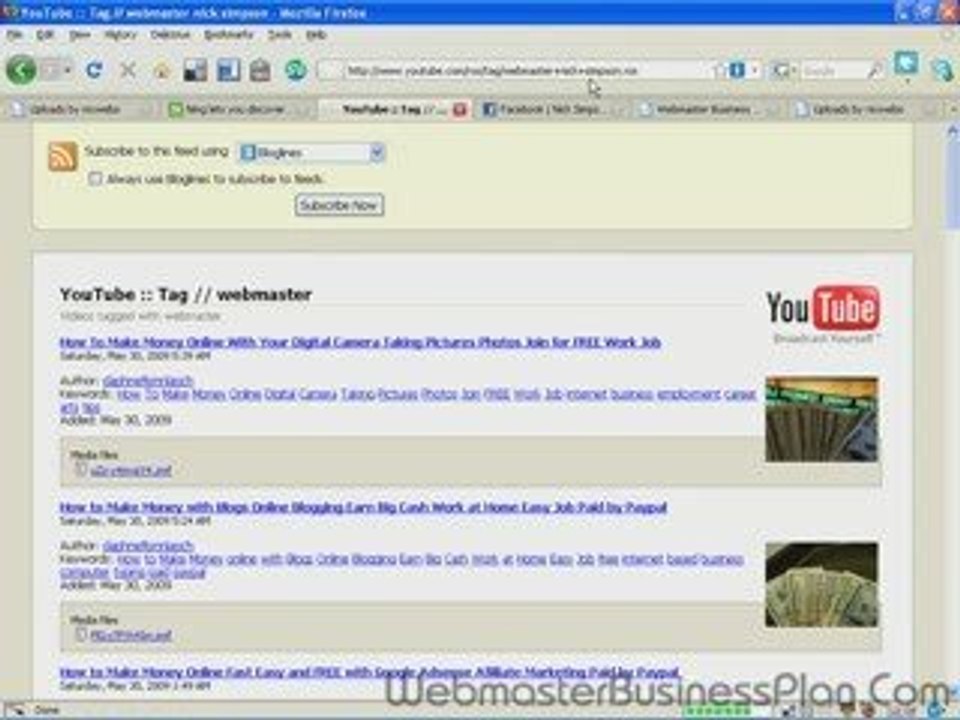Click the search magnifier icon
960x720 pixels.
tap(876, 71)
